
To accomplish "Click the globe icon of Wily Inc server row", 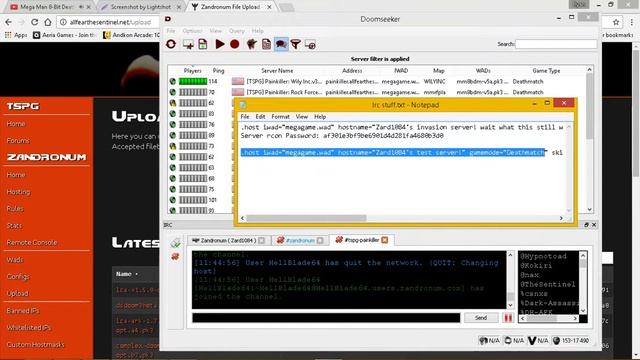I will 173,81.
